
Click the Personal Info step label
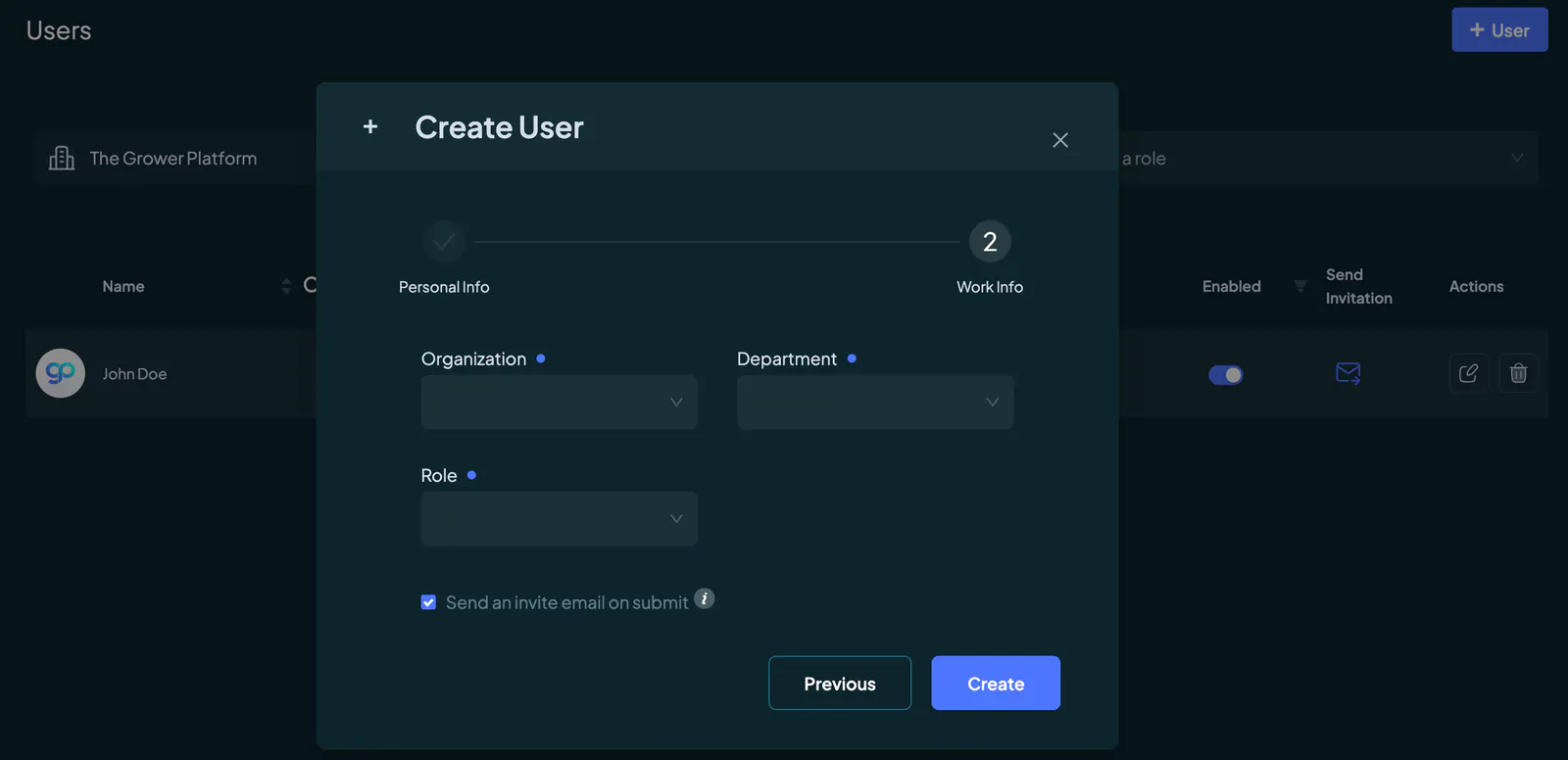[x=444, y=287]
